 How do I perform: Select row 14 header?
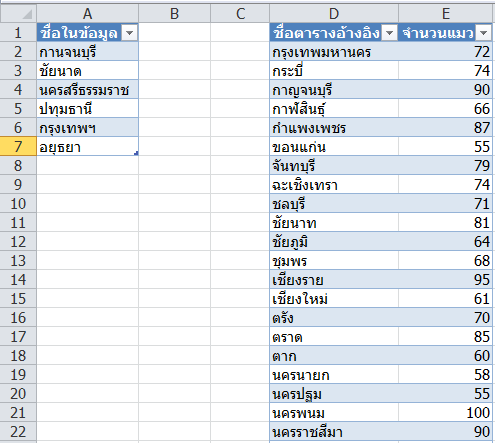(x=18, y=279)
